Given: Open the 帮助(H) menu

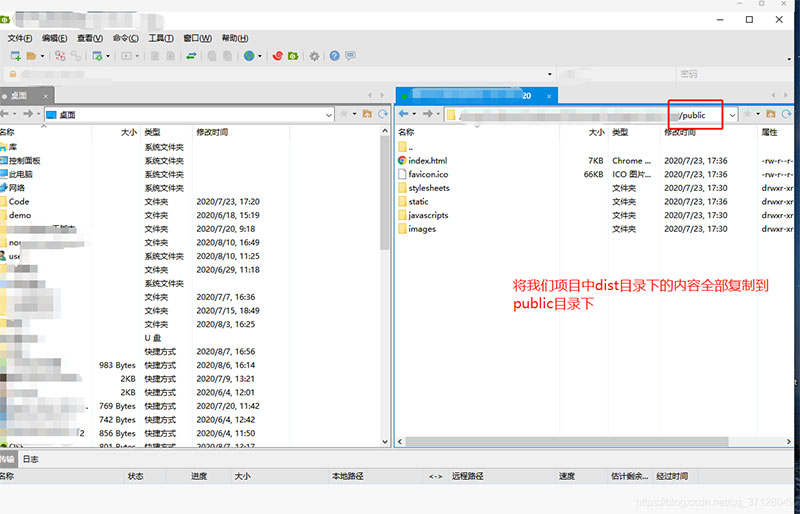Looking at the screenshot, I should 235,38.
